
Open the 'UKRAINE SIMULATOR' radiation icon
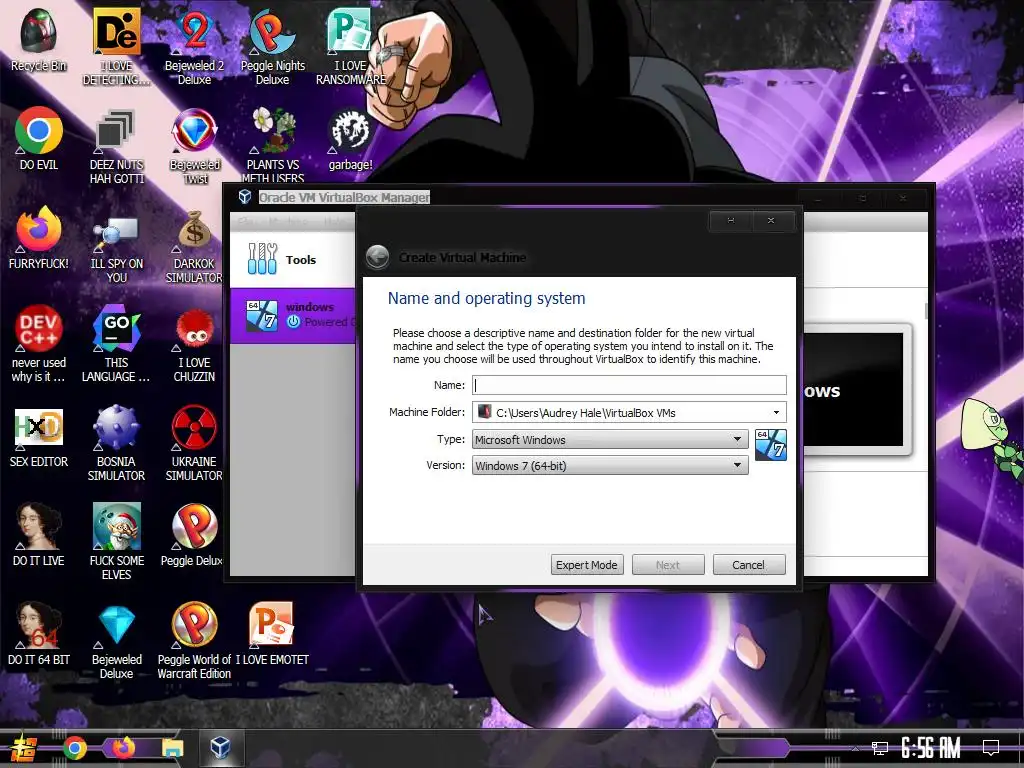tap(194, 443)
